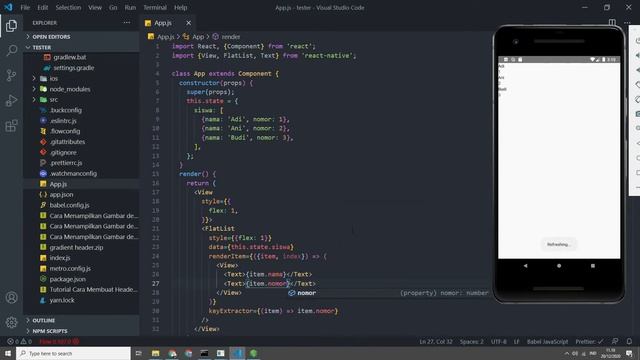Open the Search view in activity bar
This screenshot has width=640, height=360.
click(x=11, y=51)
